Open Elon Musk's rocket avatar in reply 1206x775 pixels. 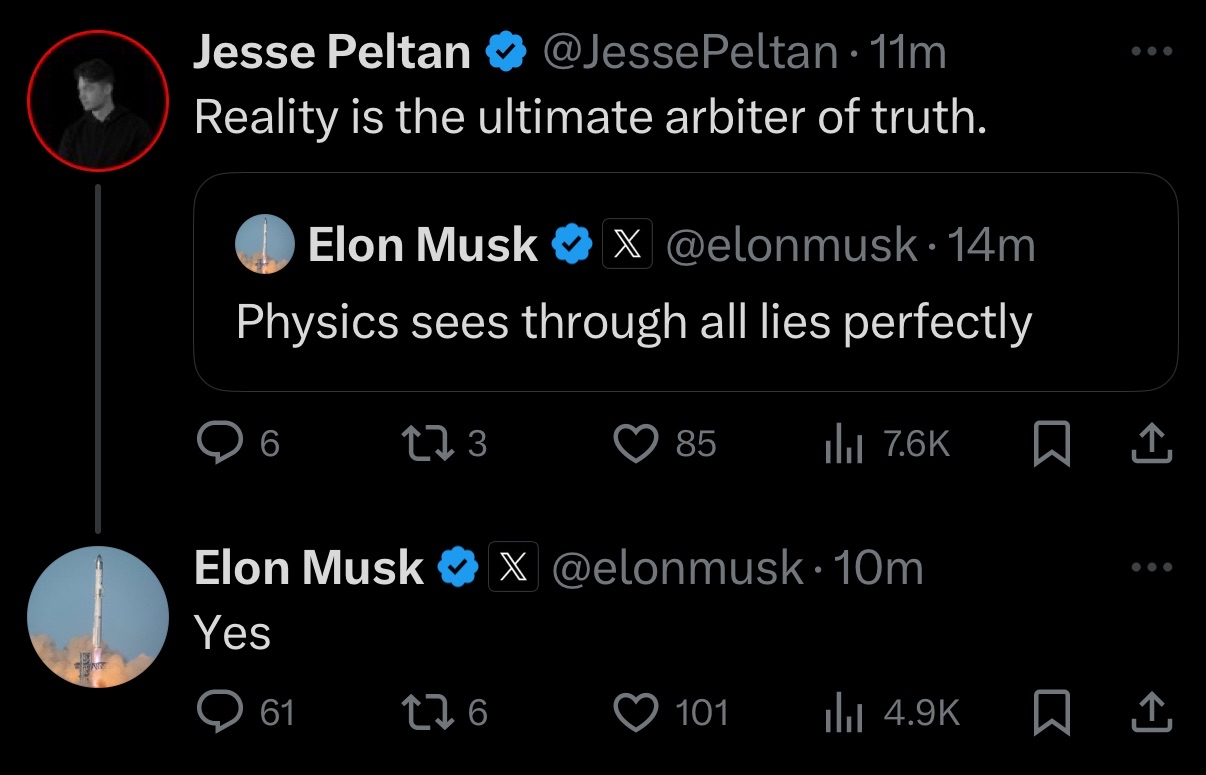click(97, 617)
